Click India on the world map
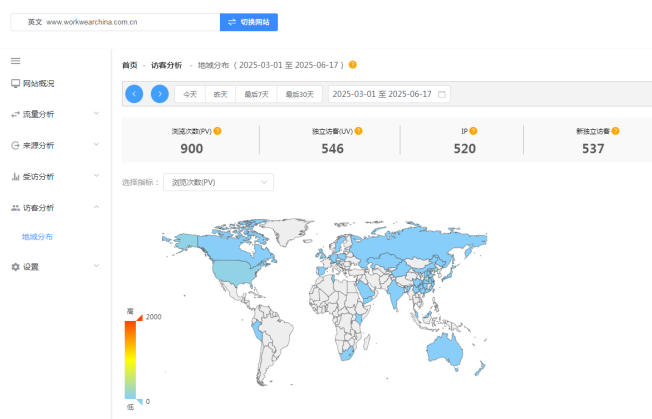652x419 pixels. [x=396, y=293]
